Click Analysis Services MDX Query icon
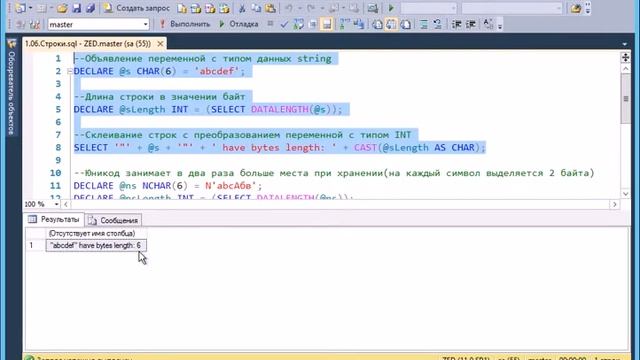The height and width of the screenshot is (360, 640). tap(196, 8)
